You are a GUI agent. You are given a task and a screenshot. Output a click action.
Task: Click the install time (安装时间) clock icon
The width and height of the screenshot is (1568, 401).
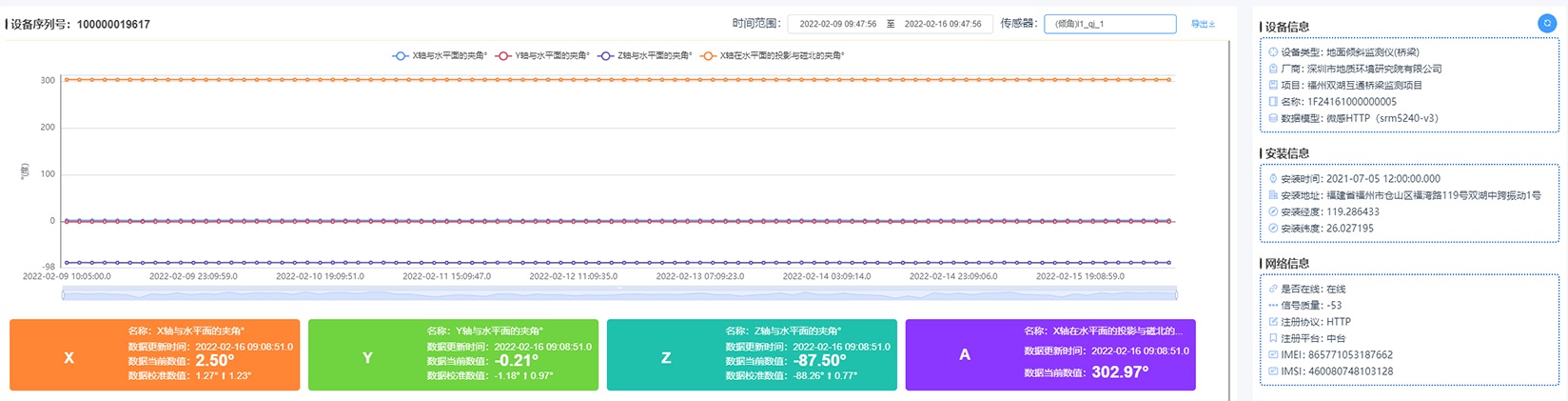tap(1273, 179)
